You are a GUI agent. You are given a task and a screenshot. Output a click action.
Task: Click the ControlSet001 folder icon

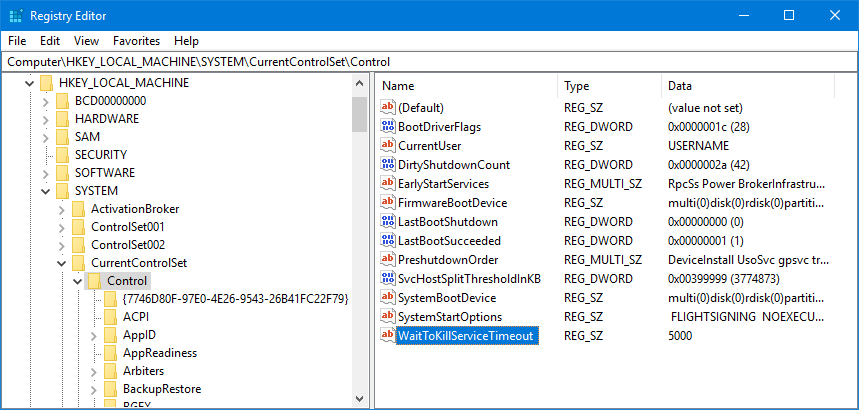point(79,227)
